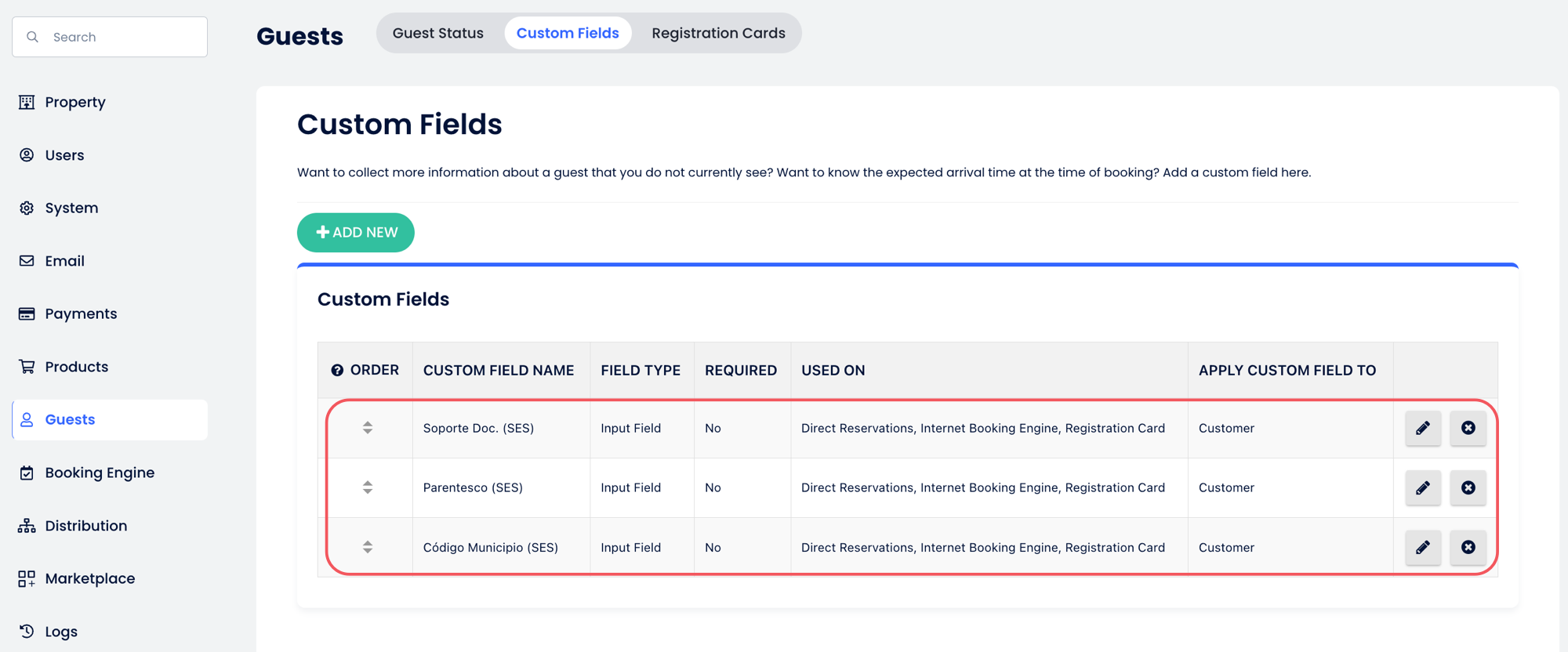Screen dimensions: 1568x652
Task: Select the Custom Fields tab
Action: pos(568,33)
